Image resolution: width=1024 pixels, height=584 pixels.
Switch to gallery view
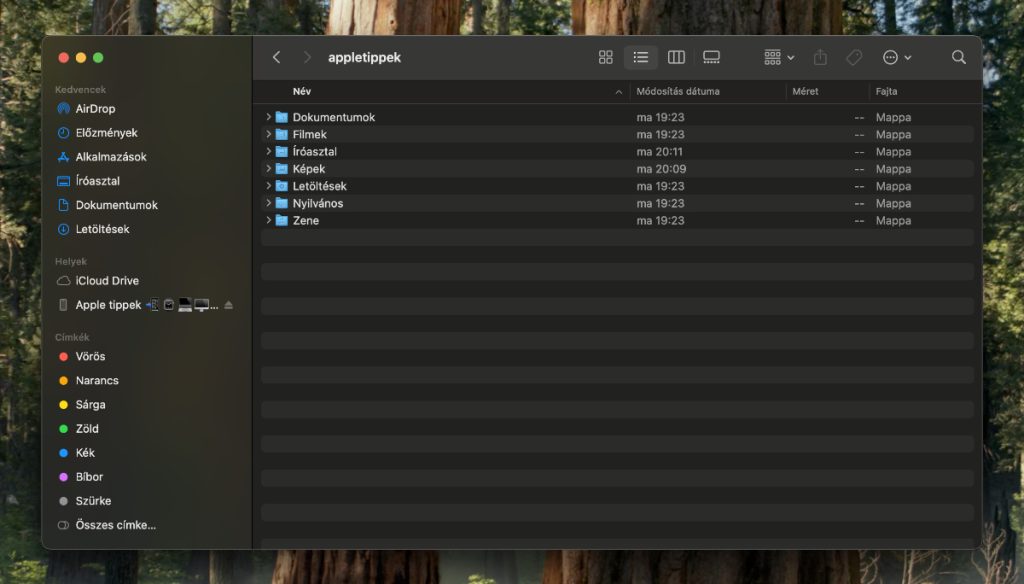pos(711,57)
